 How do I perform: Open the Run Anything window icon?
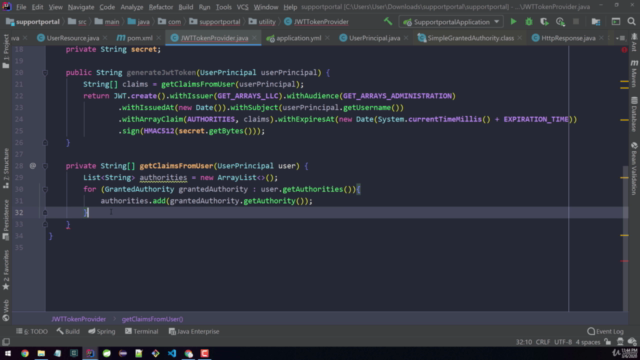[616, 22]
